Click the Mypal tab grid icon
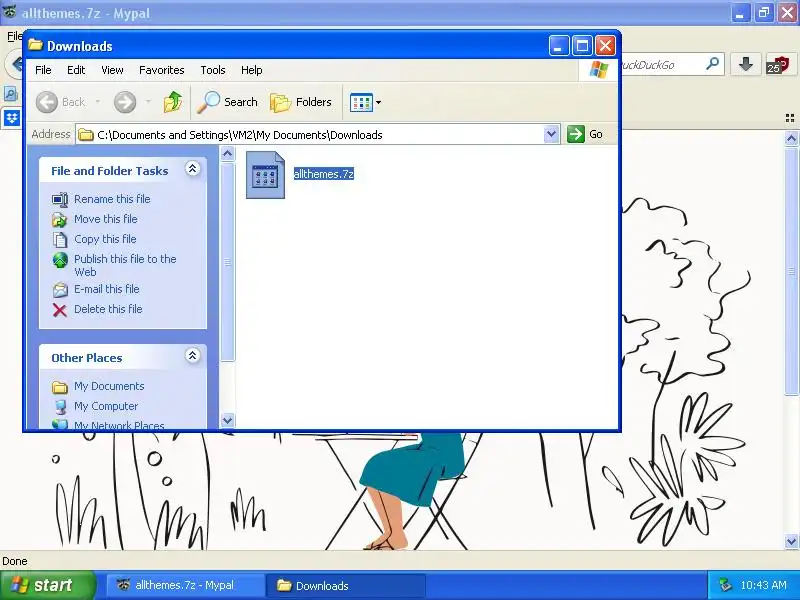The width and height of the screenshot is (800, 600). pos(790,118)
